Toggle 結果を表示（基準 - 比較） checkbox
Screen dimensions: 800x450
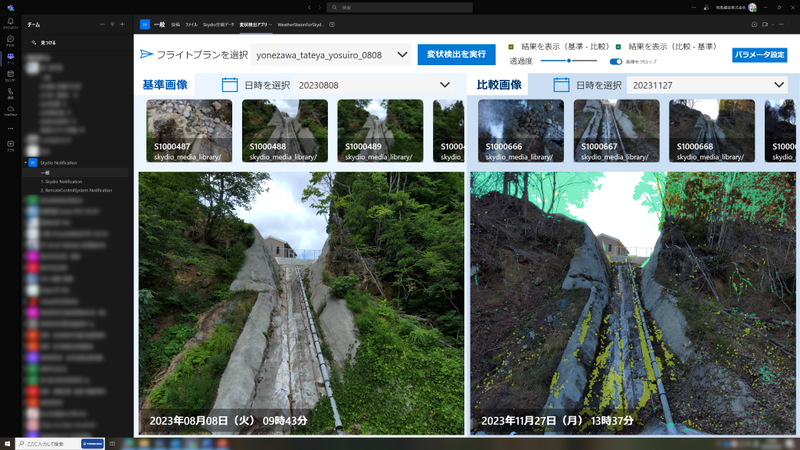(511, 47)
